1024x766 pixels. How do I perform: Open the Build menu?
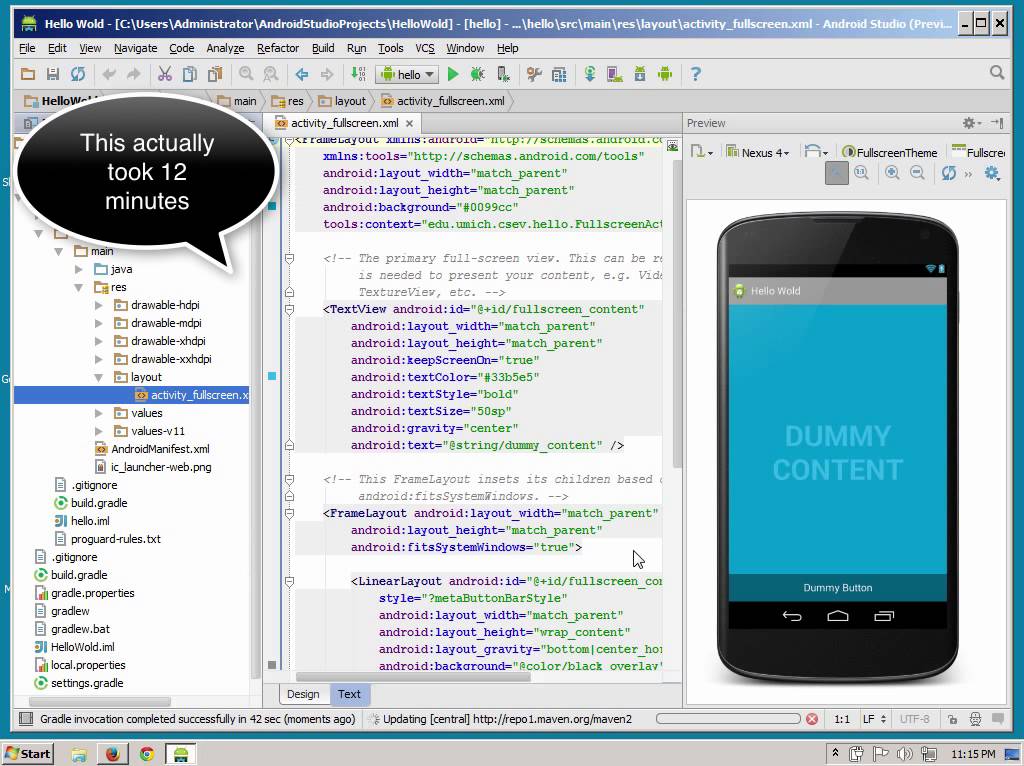[x=323, y=48]
